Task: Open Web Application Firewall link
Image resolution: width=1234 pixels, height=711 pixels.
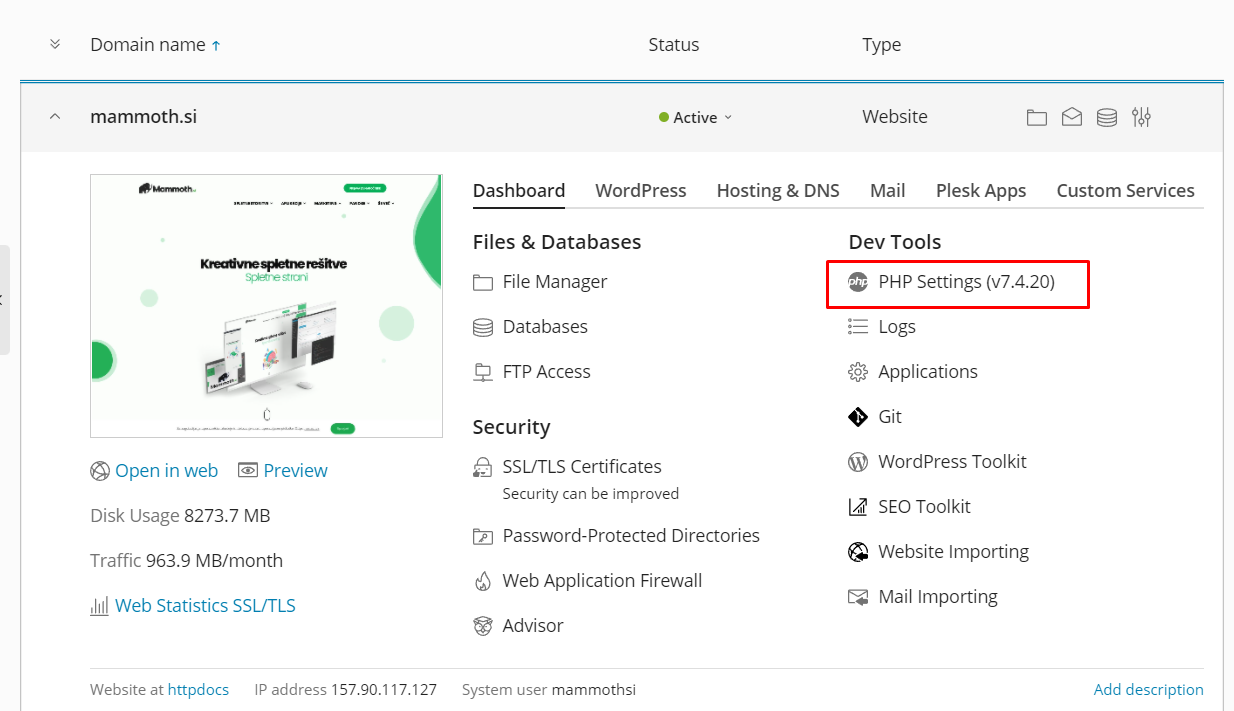Action: tap(603, 581)
